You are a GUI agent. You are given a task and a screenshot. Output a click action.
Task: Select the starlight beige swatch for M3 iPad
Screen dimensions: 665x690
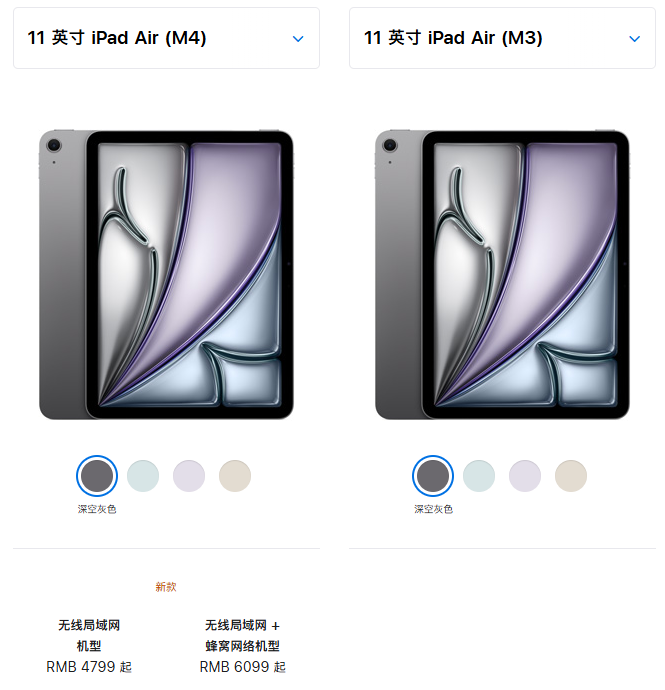click(x=571, y=476)
